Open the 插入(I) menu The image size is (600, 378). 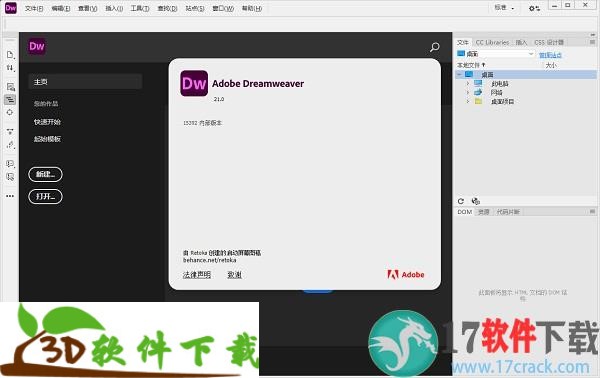pyautogui.click(x=114, y=8)
